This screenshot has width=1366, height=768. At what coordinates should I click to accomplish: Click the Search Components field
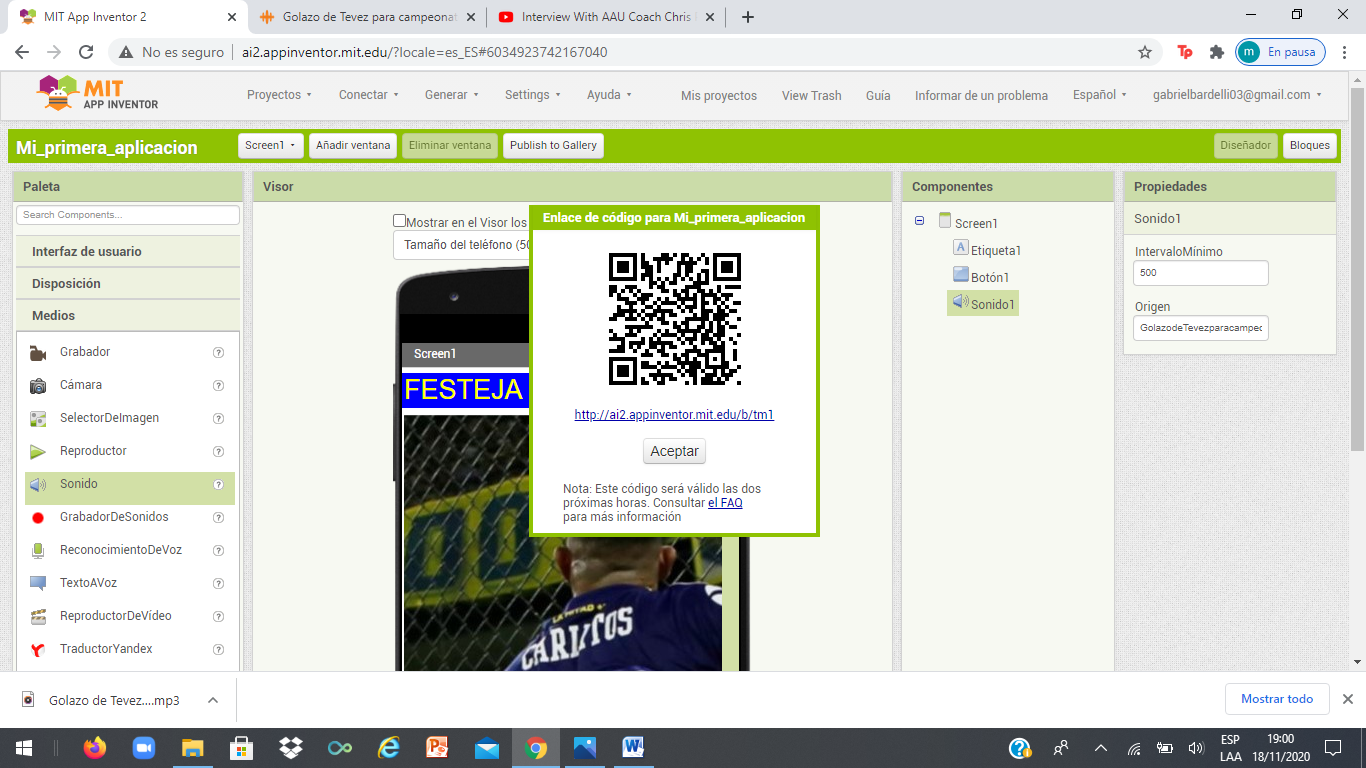click(128, 215)
